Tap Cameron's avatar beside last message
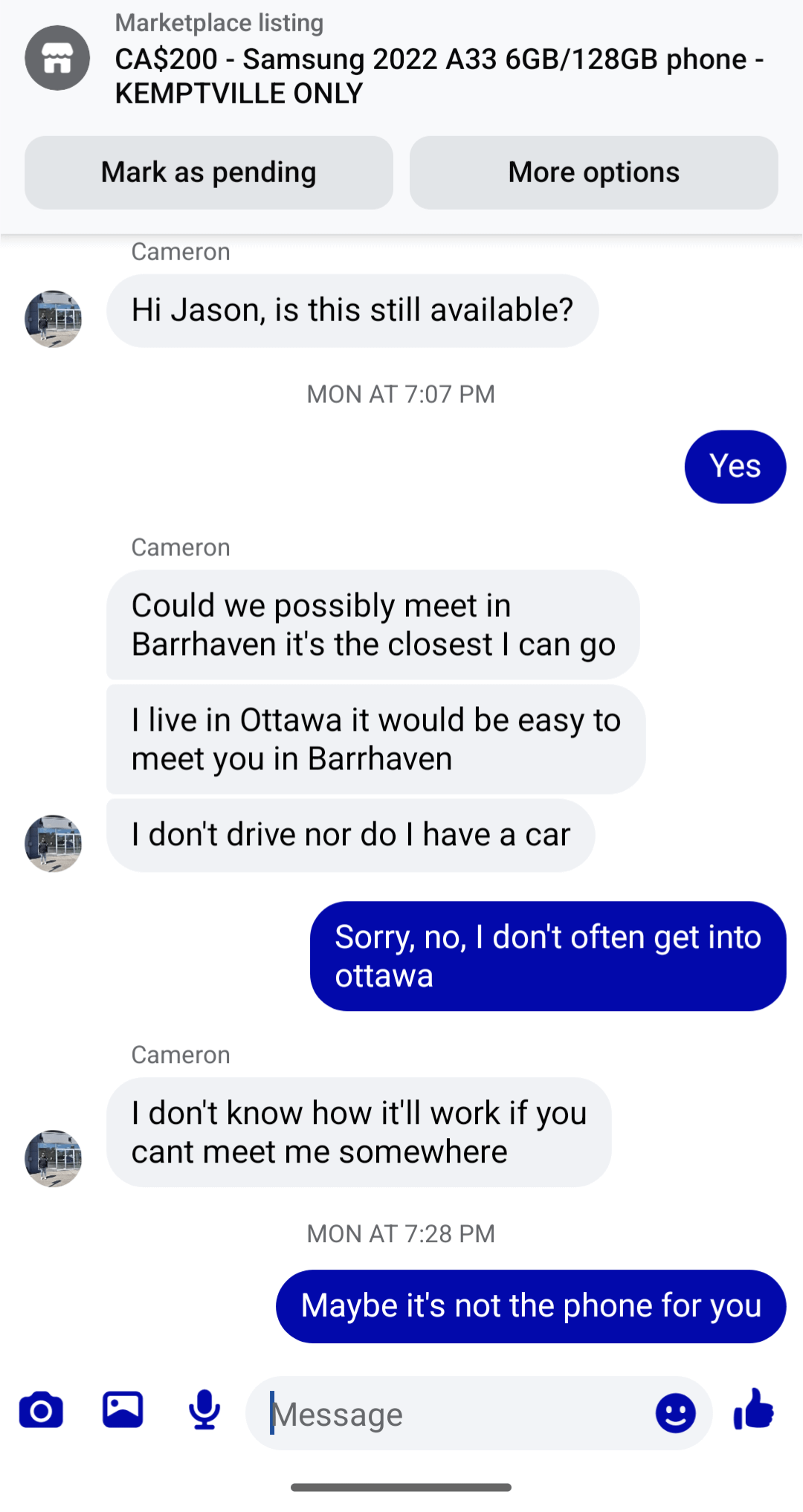The width and height of the screenshot is (803, 1512). point(54,1159)
